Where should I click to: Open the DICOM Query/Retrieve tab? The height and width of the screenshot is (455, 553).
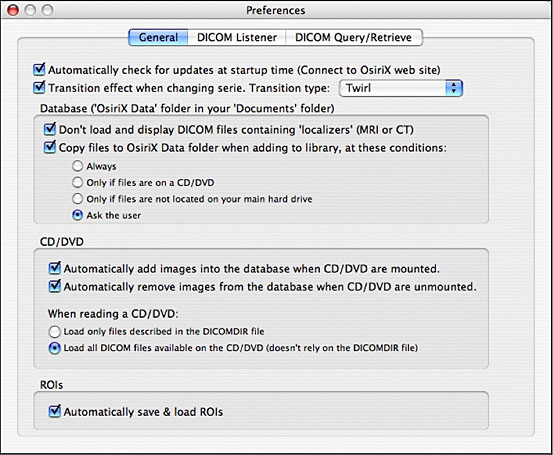354,37
